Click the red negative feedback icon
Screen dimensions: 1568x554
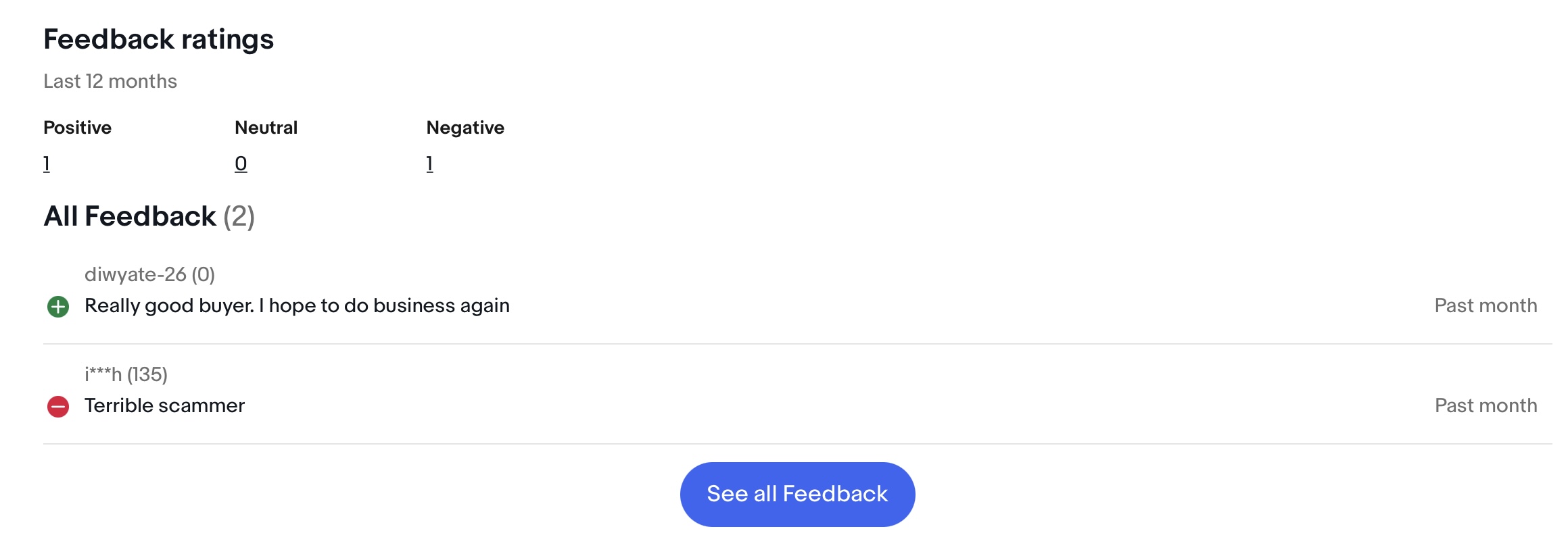click(58, 407)
